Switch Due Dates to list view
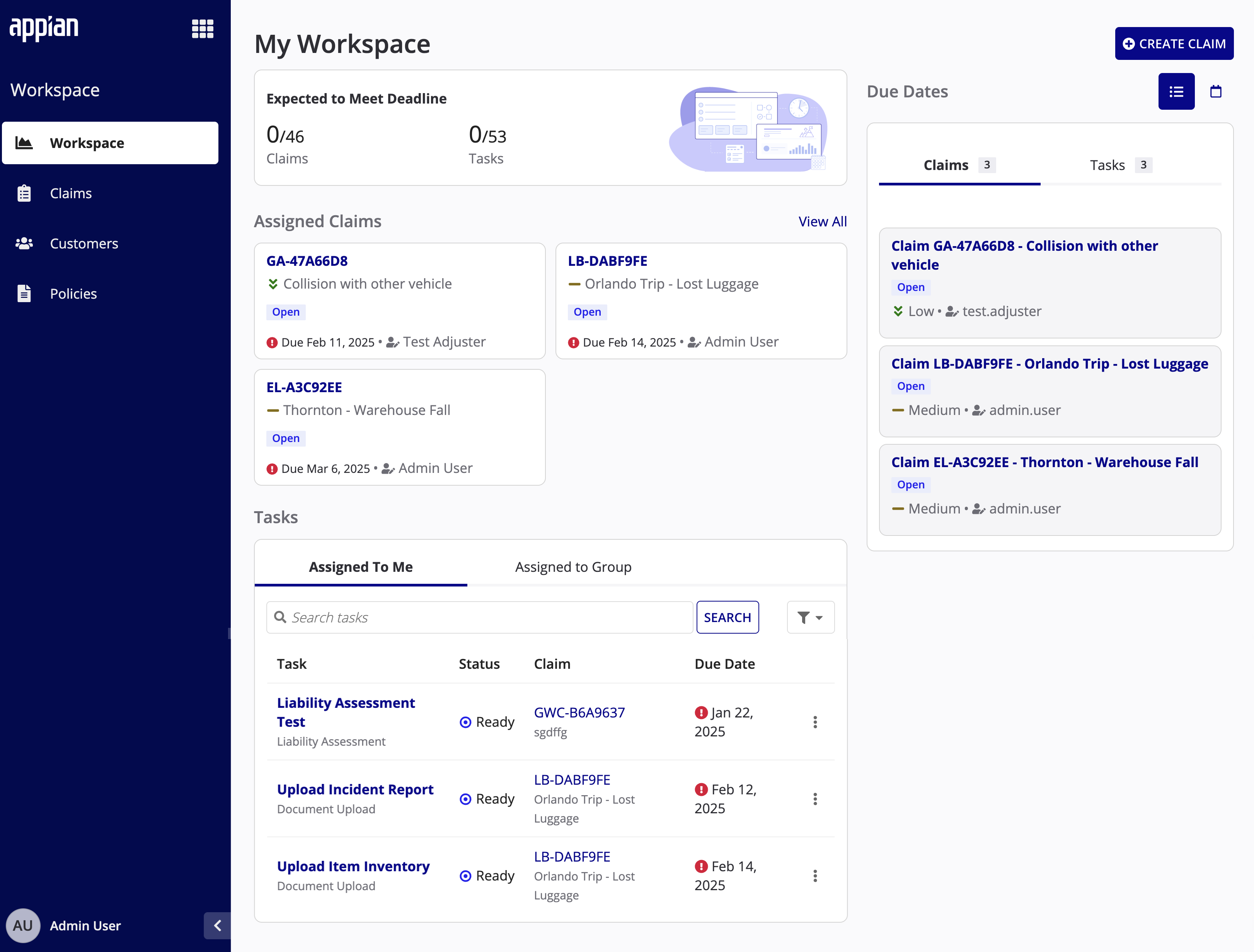 1176,91
